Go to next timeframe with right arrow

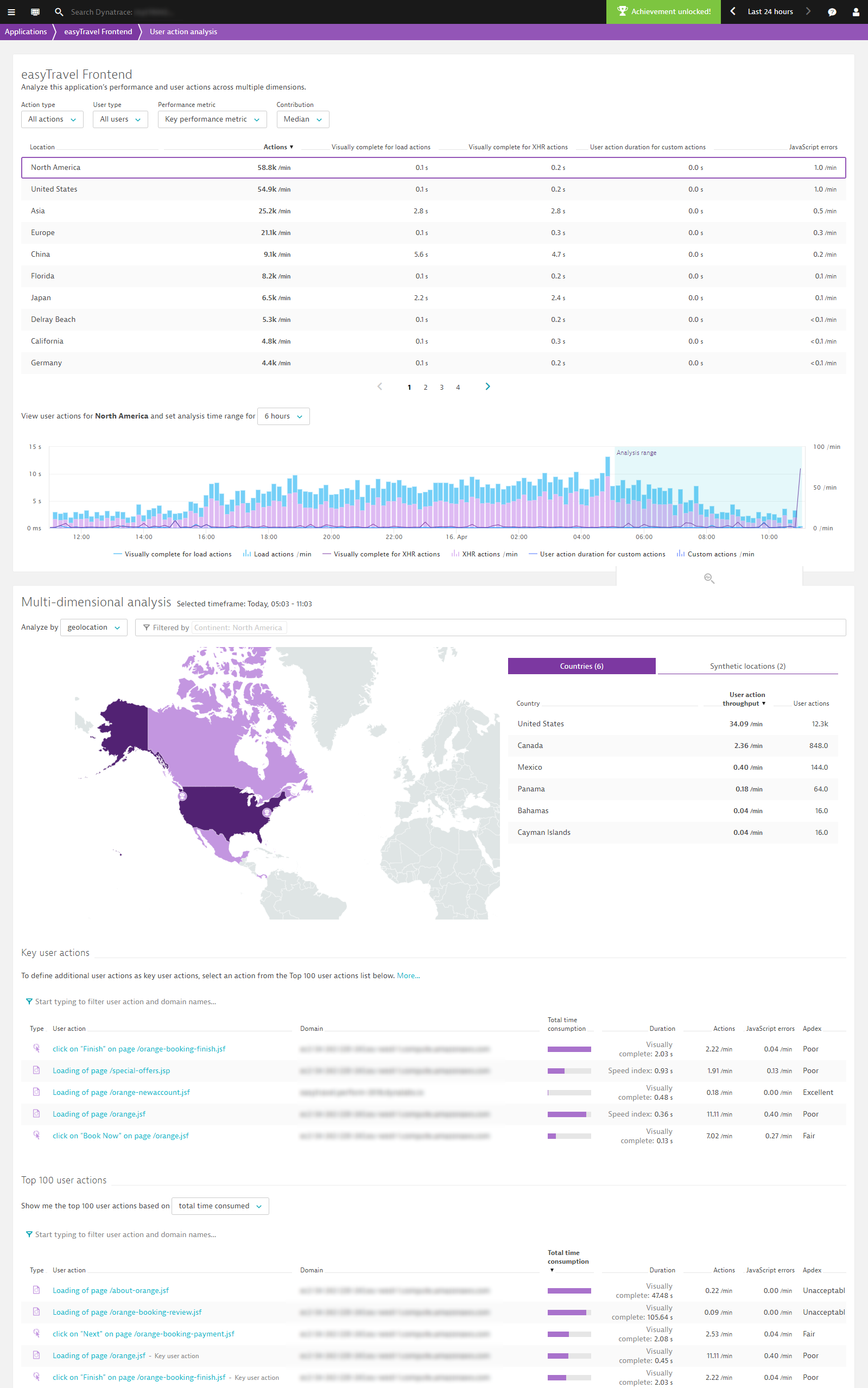(808, 11)
